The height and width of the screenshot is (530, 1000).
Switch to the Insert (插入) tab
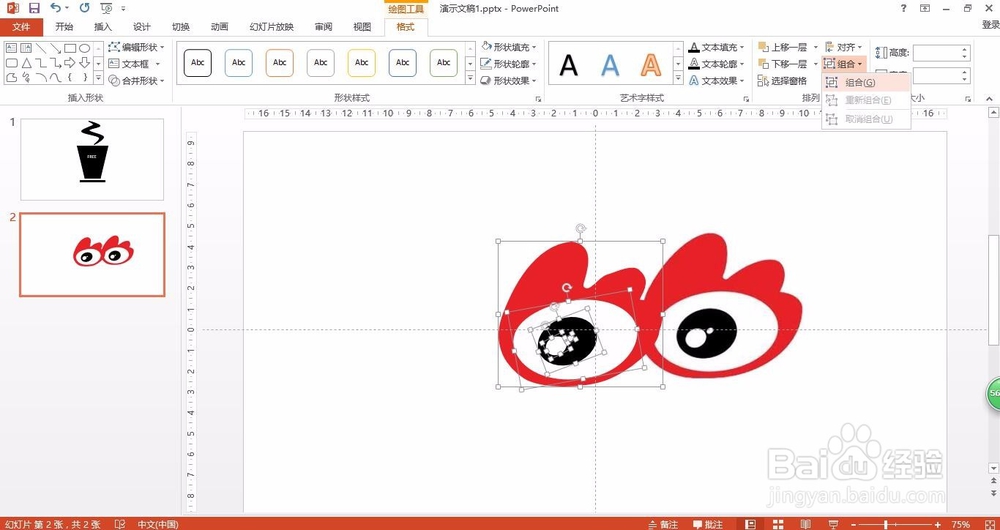point(103,27)
